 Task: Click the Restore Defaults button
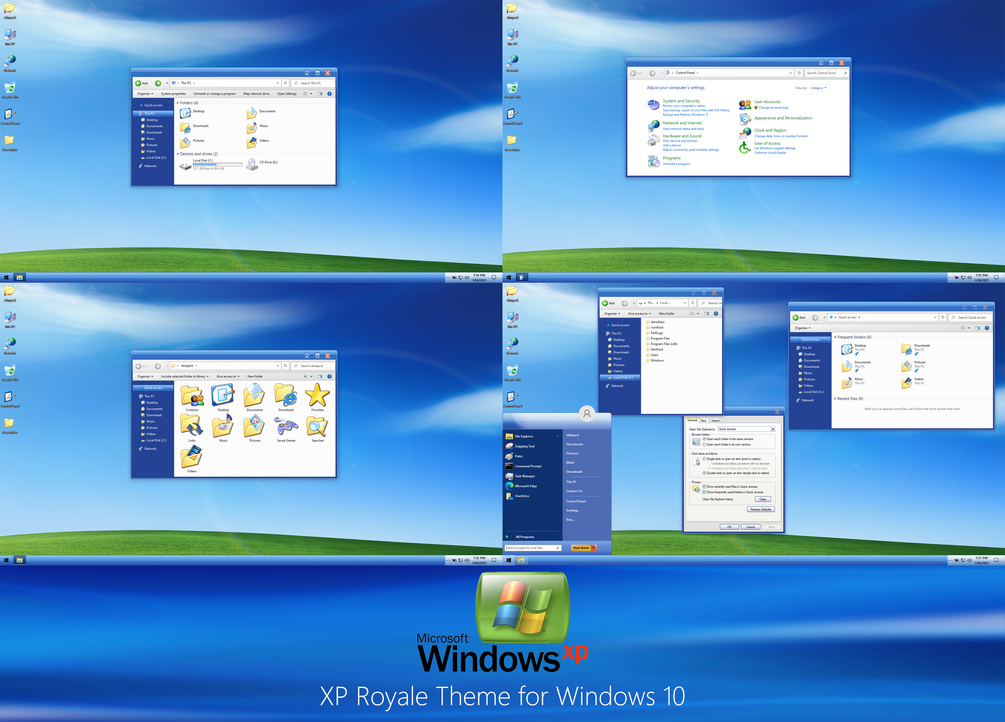point(761,509)
